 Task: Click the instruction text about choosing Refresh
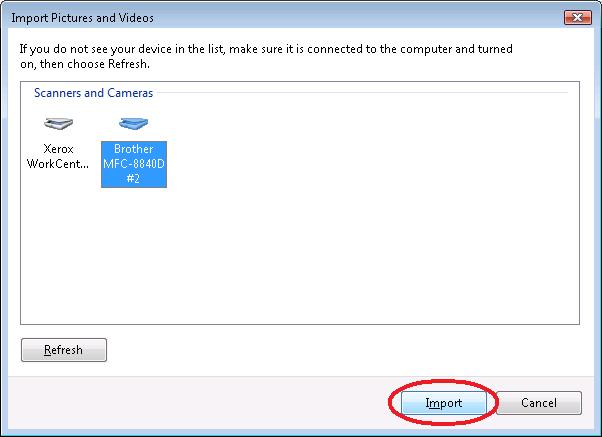point(266,56)
